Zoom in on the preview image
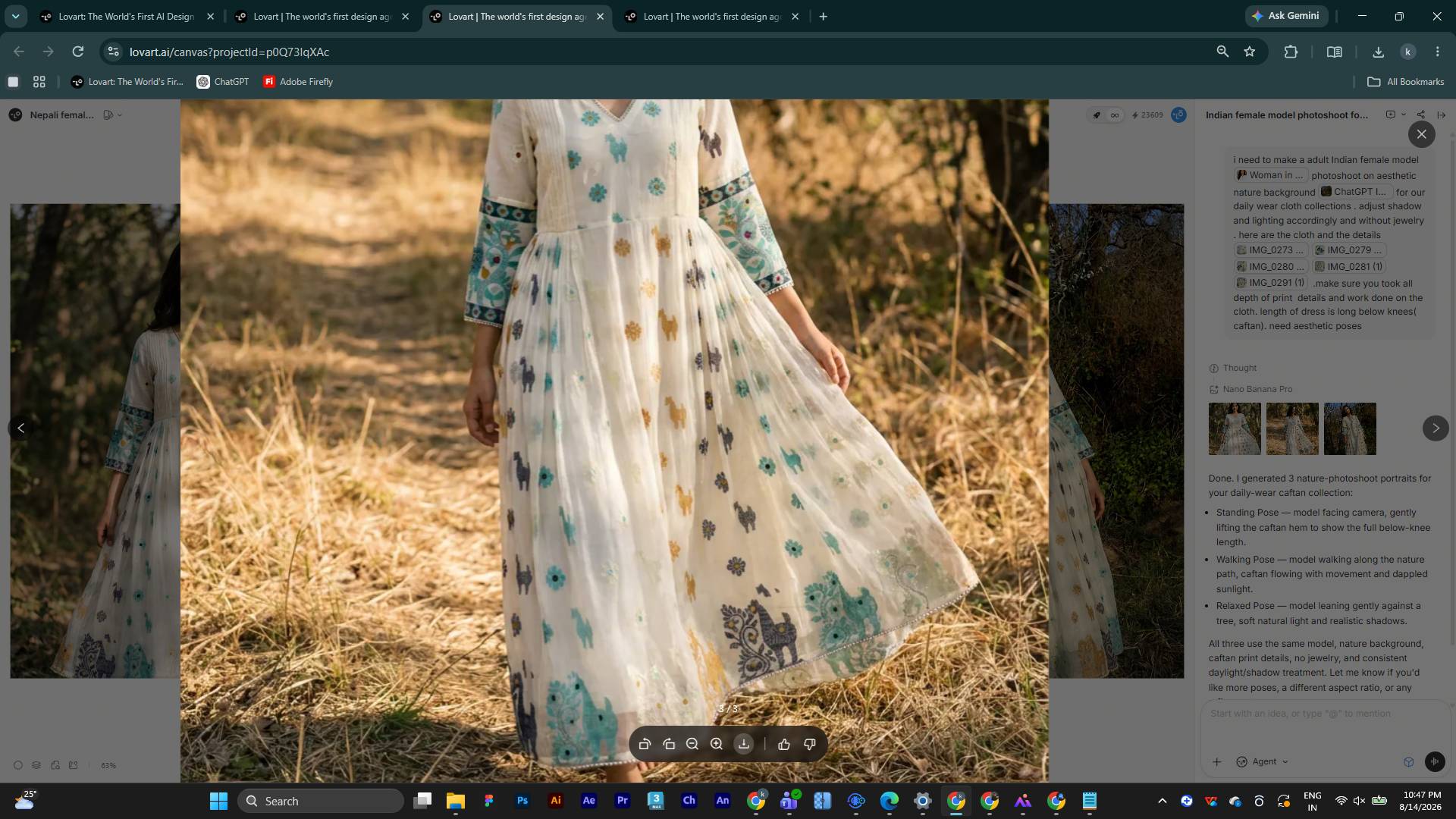The height and width of the screenshot is (819, 1456). 717,744
